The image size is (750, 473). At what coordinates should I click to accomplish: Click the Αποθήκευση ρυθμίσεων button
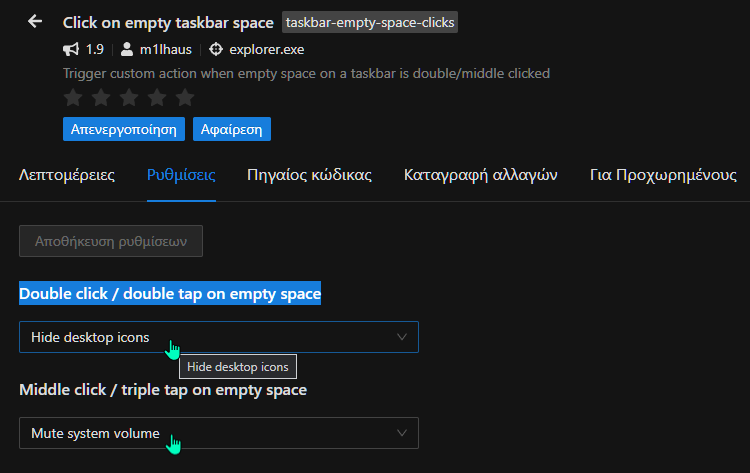coord(111,241)
